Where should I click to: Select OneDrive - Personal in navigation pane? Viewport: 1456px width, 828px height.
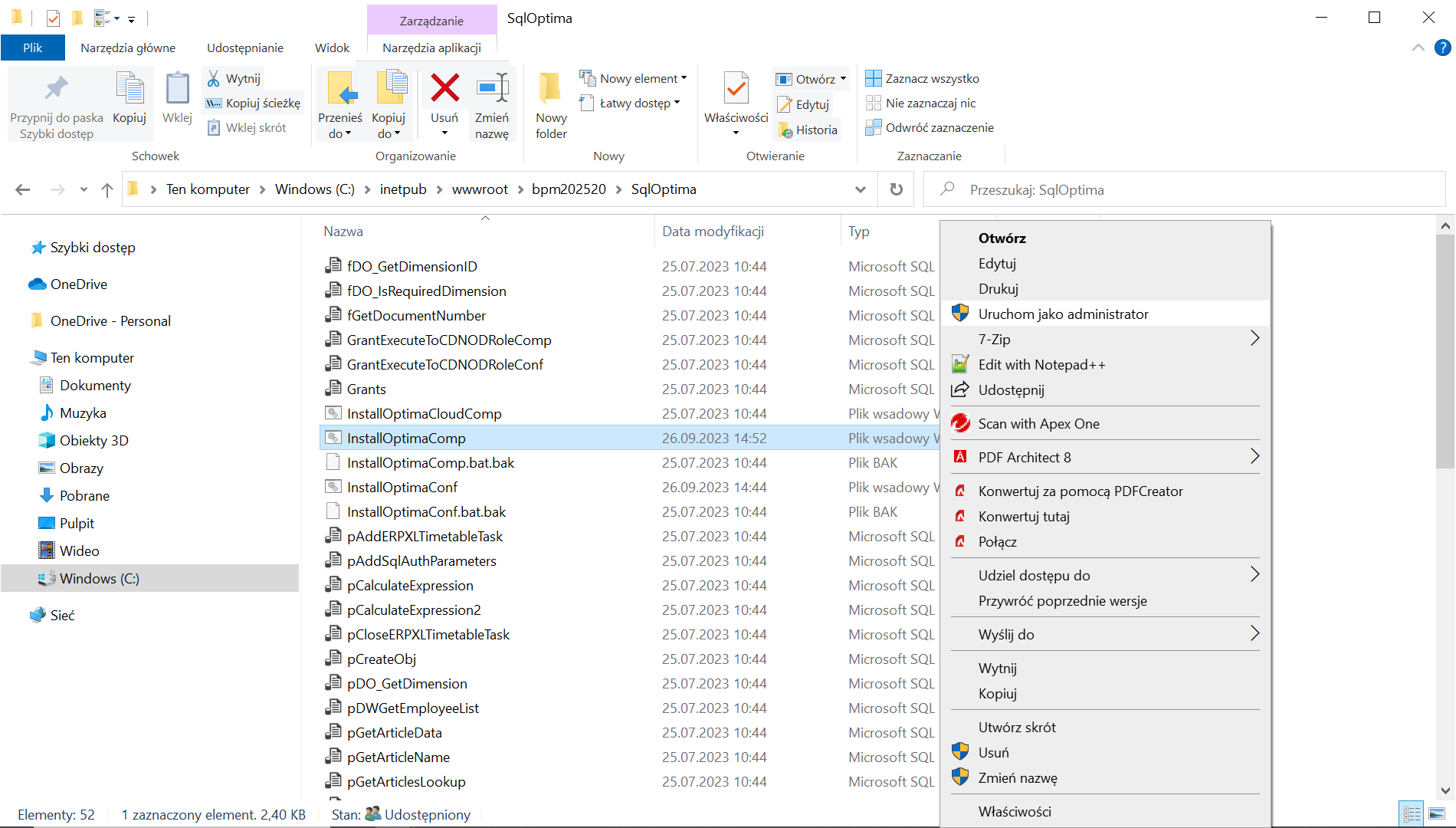(110, 320)
